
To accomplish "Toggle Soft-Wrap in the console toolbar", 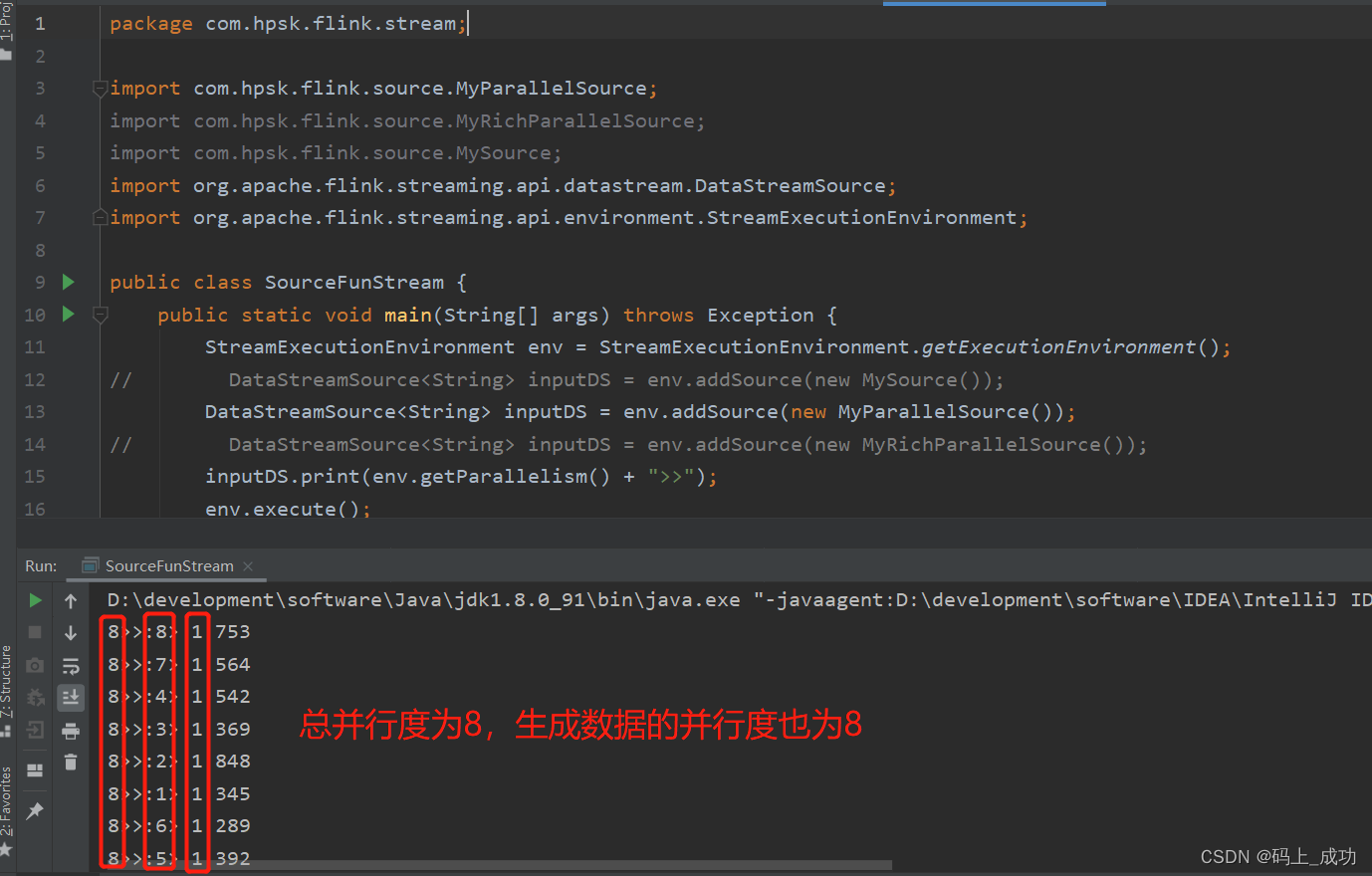I will click(x=71, y=665).
